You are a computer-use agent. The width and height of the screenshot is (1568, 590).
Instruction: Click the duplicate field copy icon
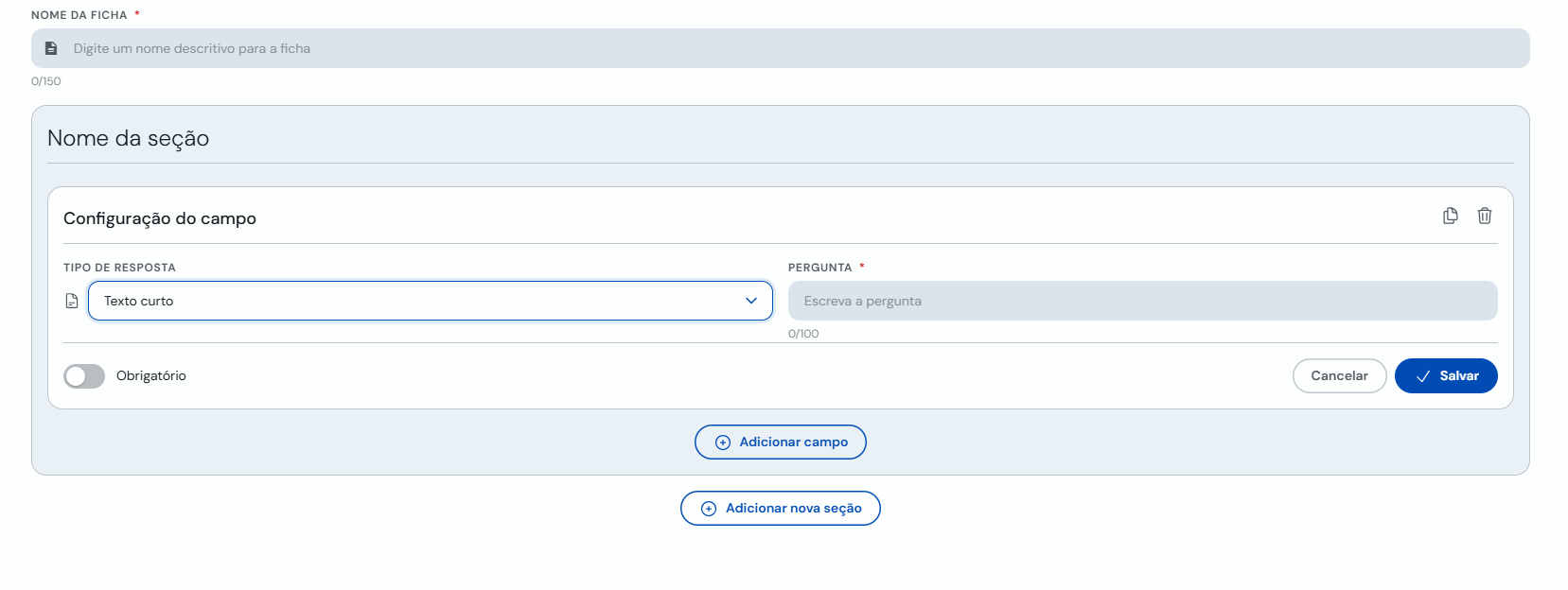(1450, 216)
